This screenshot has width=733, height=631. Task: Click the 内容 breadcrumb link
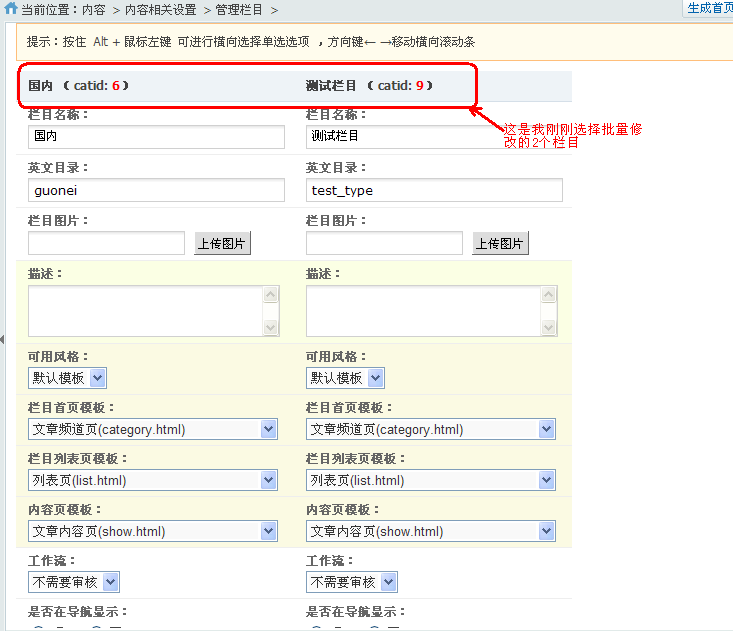(93, 10)
